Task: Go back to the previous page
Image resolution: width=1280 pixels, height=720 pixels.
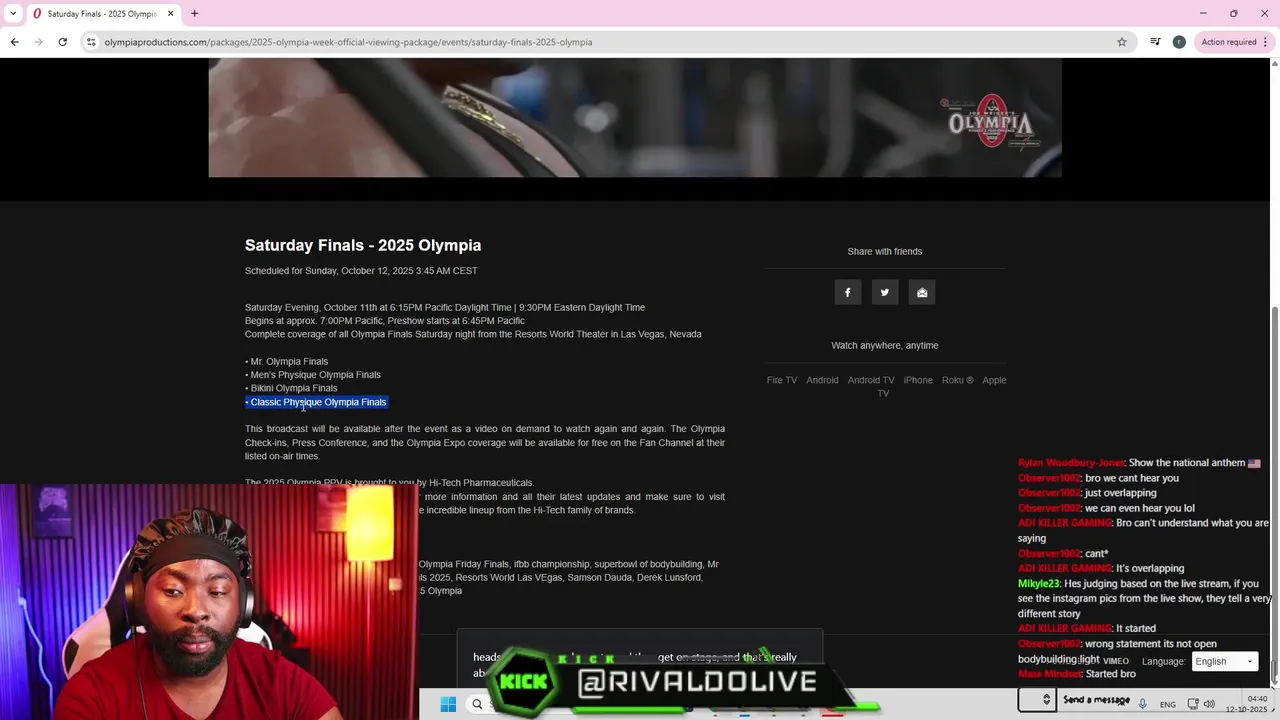Action: (x=14, y=42)
